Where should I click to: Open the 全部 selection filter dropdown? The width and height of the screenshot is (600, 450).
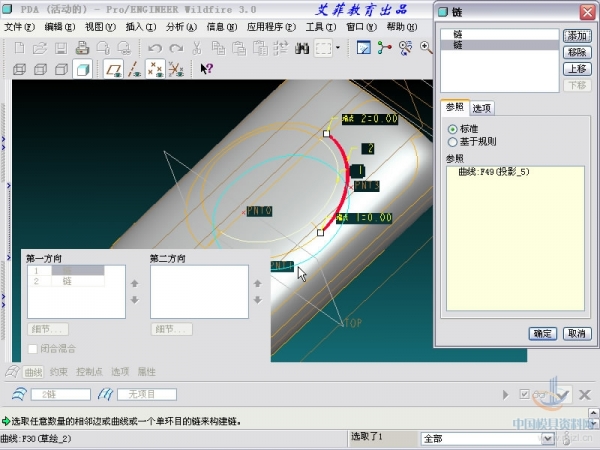coord(548,439)
